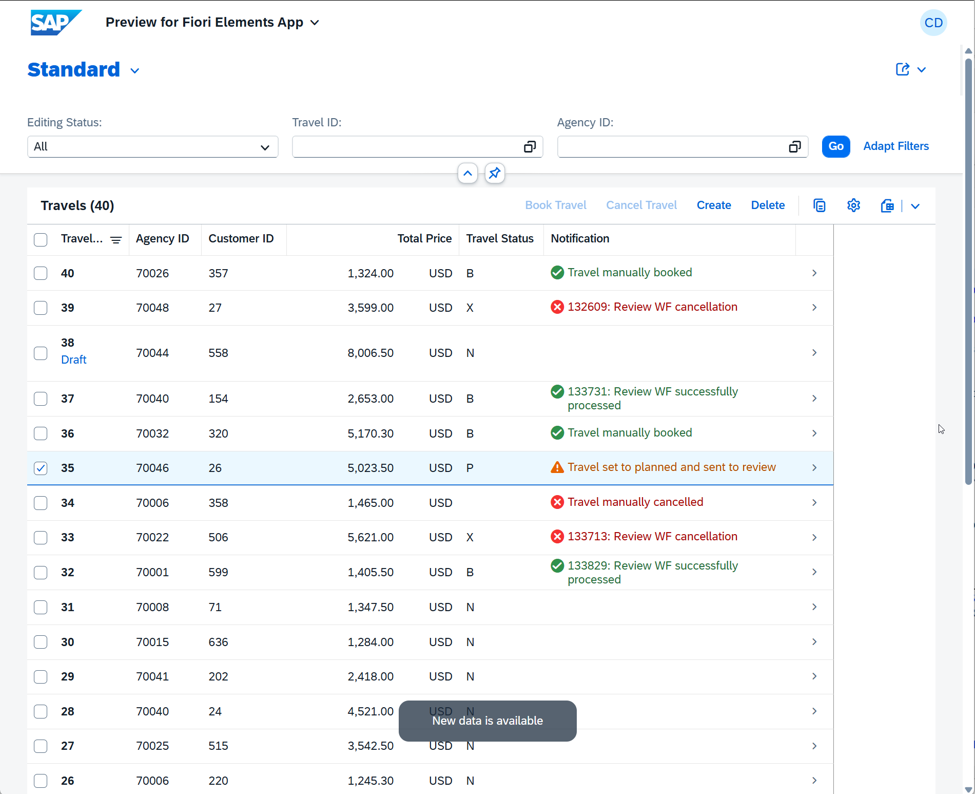This screenshot has height=794, width=975.
Task: Open Agency ID value help icon
Action: 795,147
